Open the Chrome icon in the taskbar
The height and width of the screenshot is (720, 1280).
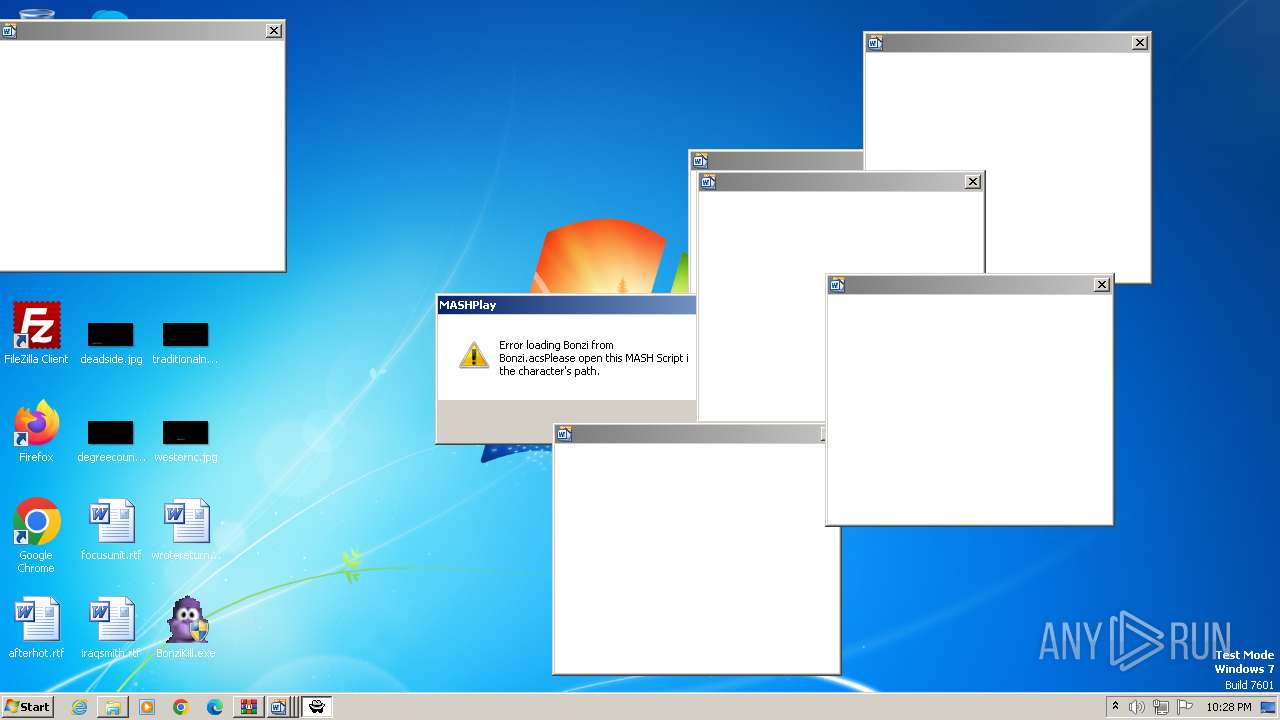(181, 707)
